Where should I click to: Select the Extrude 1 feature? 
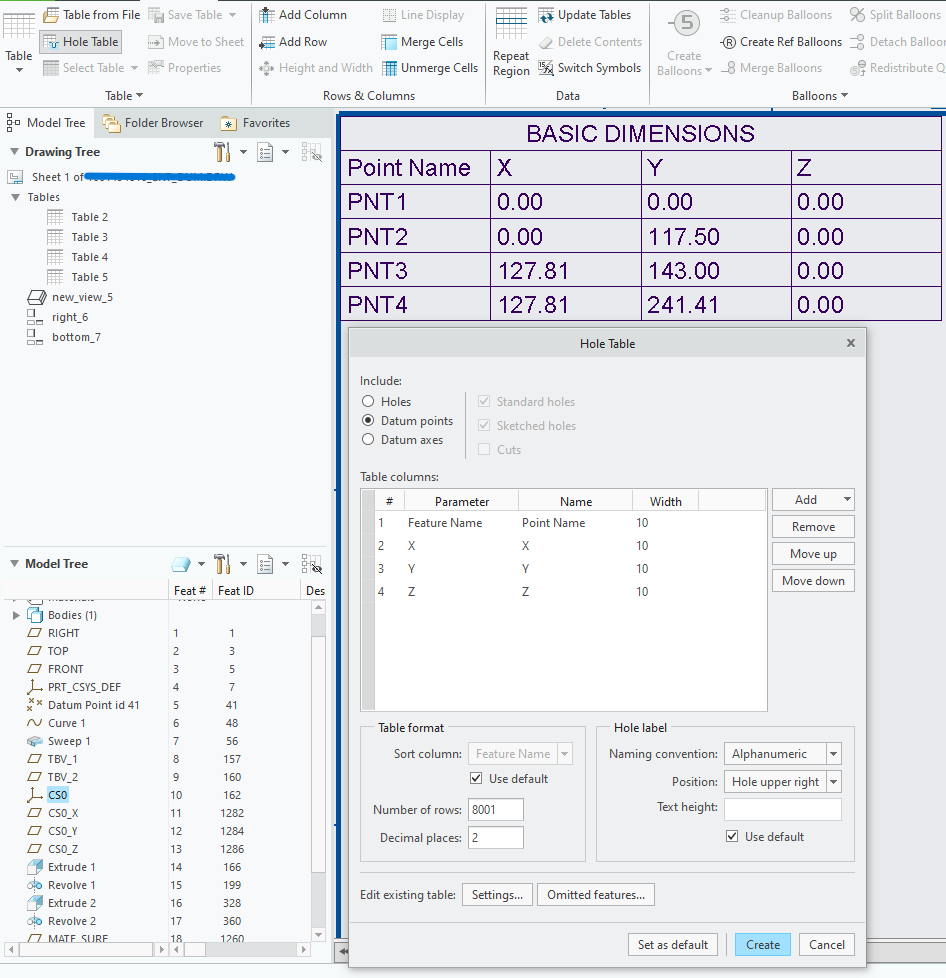[72, 867]
